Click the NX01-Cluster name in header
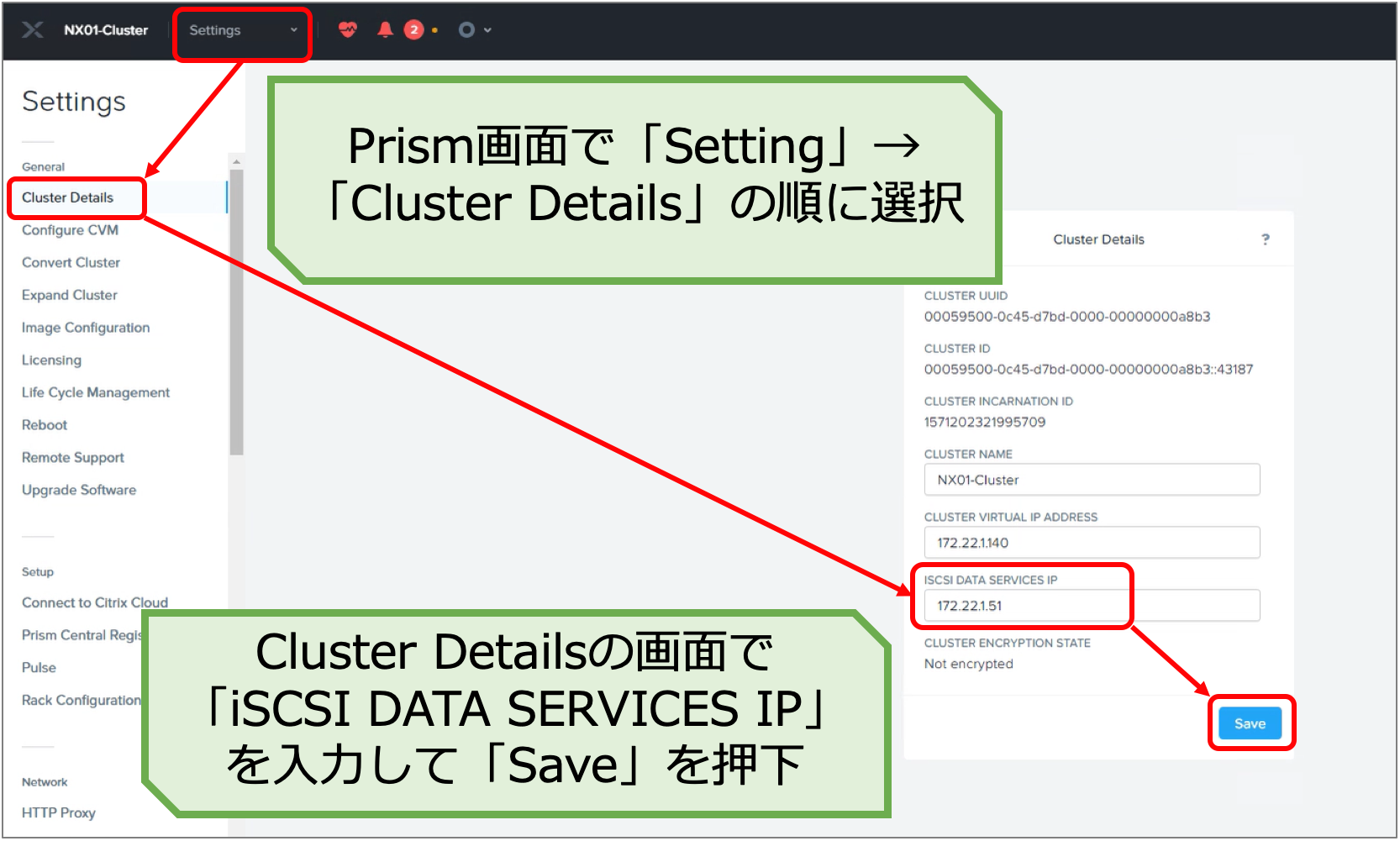 pyautogui.click(x=106, y=30)
